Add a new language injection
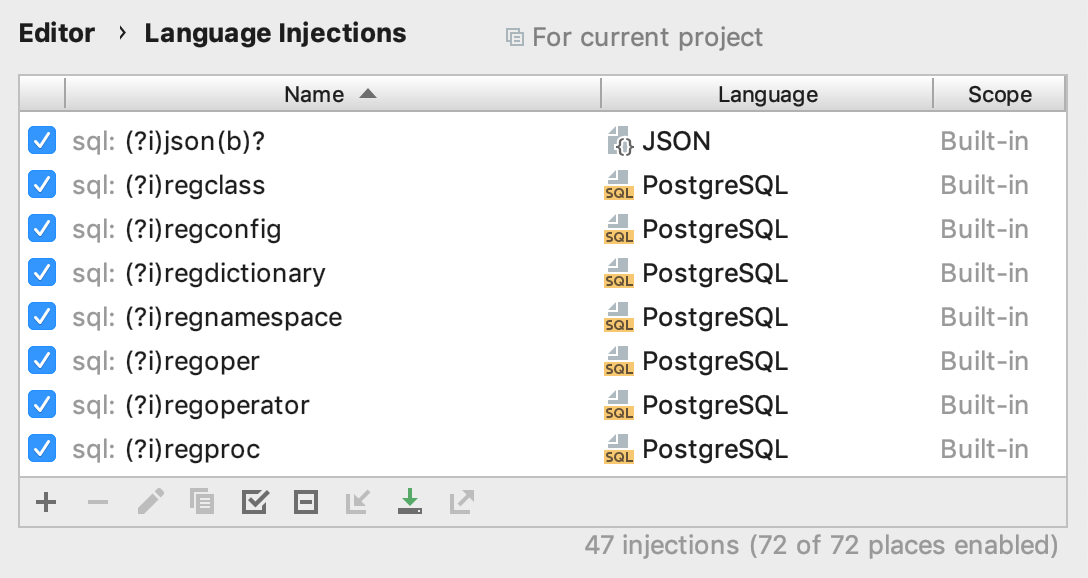The width and height of the screenshot is (1088, 578). click(x=46, y=503)
